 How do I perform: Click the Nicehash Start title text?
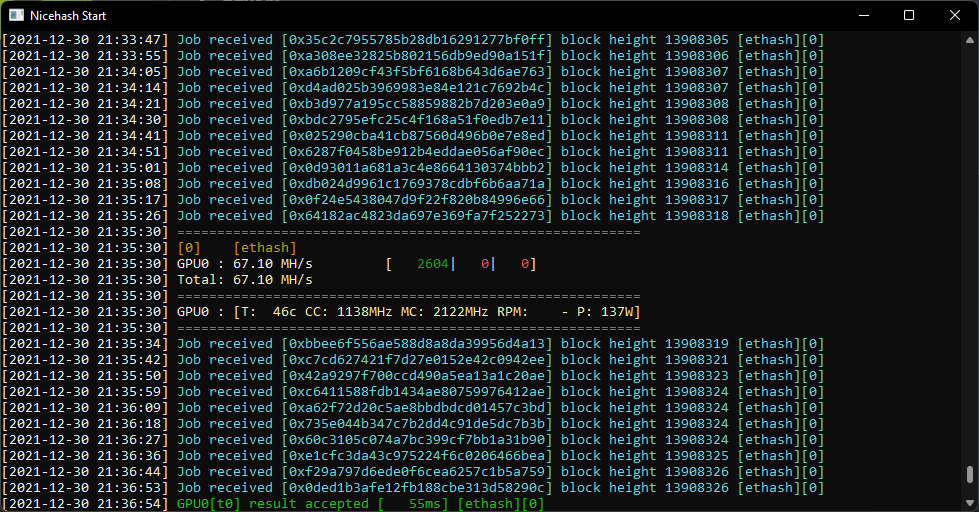coord(68,16)
